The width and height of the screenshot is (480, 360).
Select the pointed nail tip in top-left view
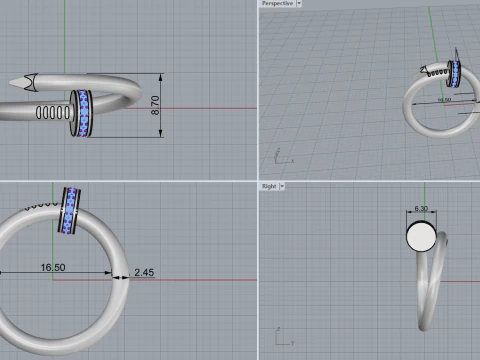[23, 82]
